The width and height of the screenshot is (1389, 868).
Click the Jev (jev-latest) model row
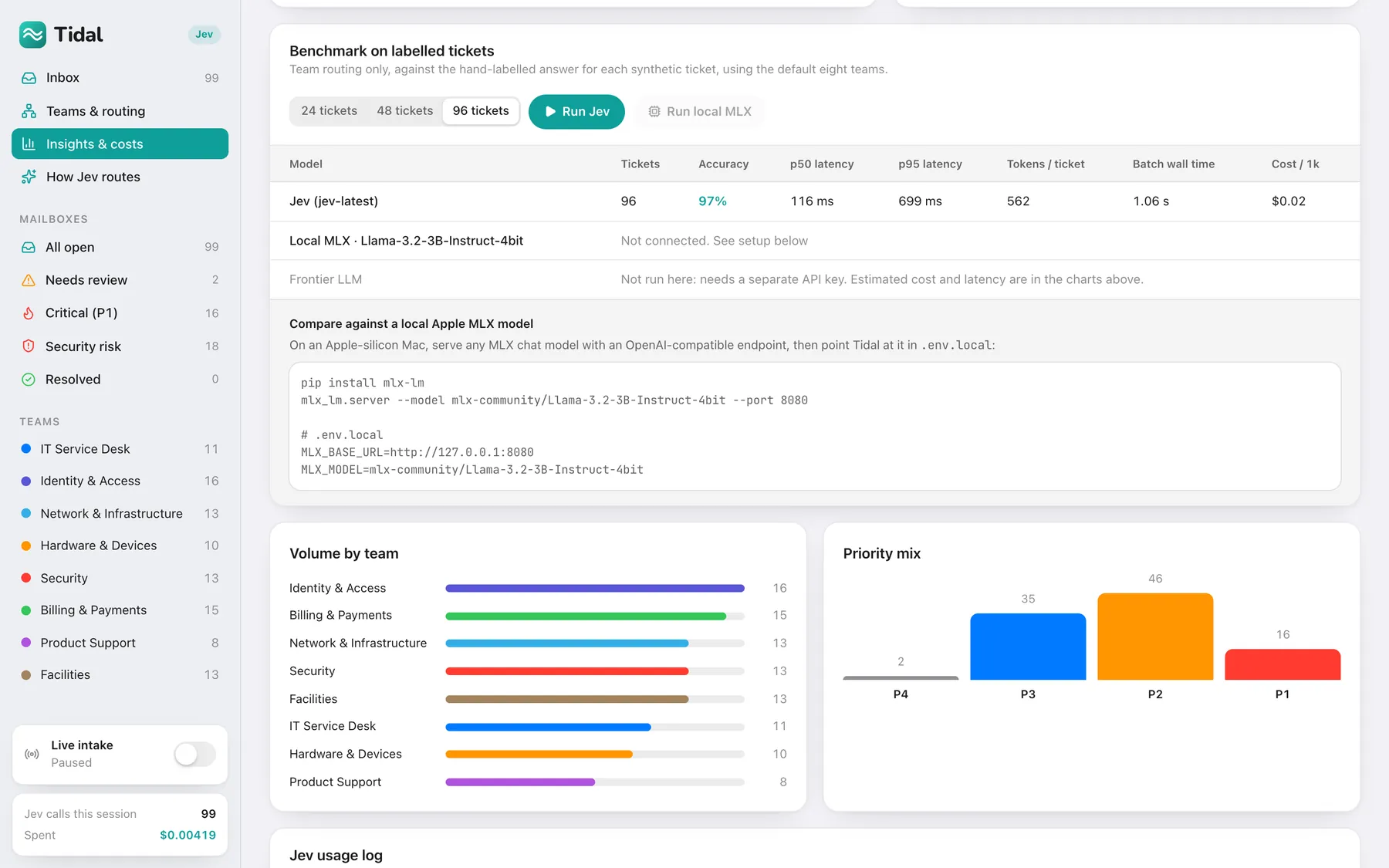pos(815,201)
